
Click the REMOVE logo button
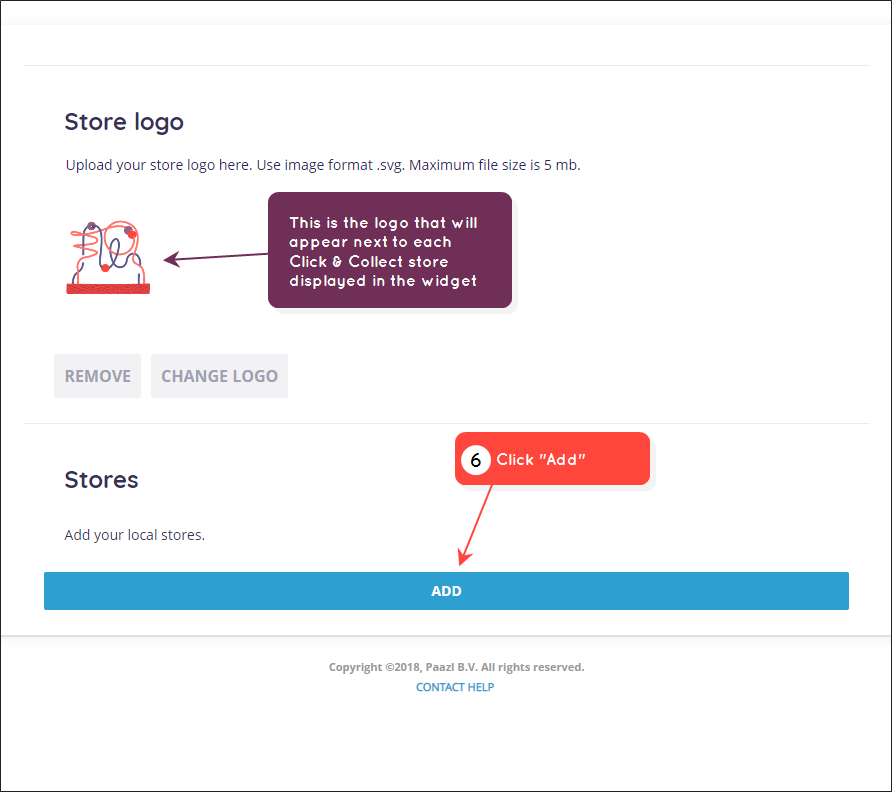pyautogui.click(x=97, y=376)
